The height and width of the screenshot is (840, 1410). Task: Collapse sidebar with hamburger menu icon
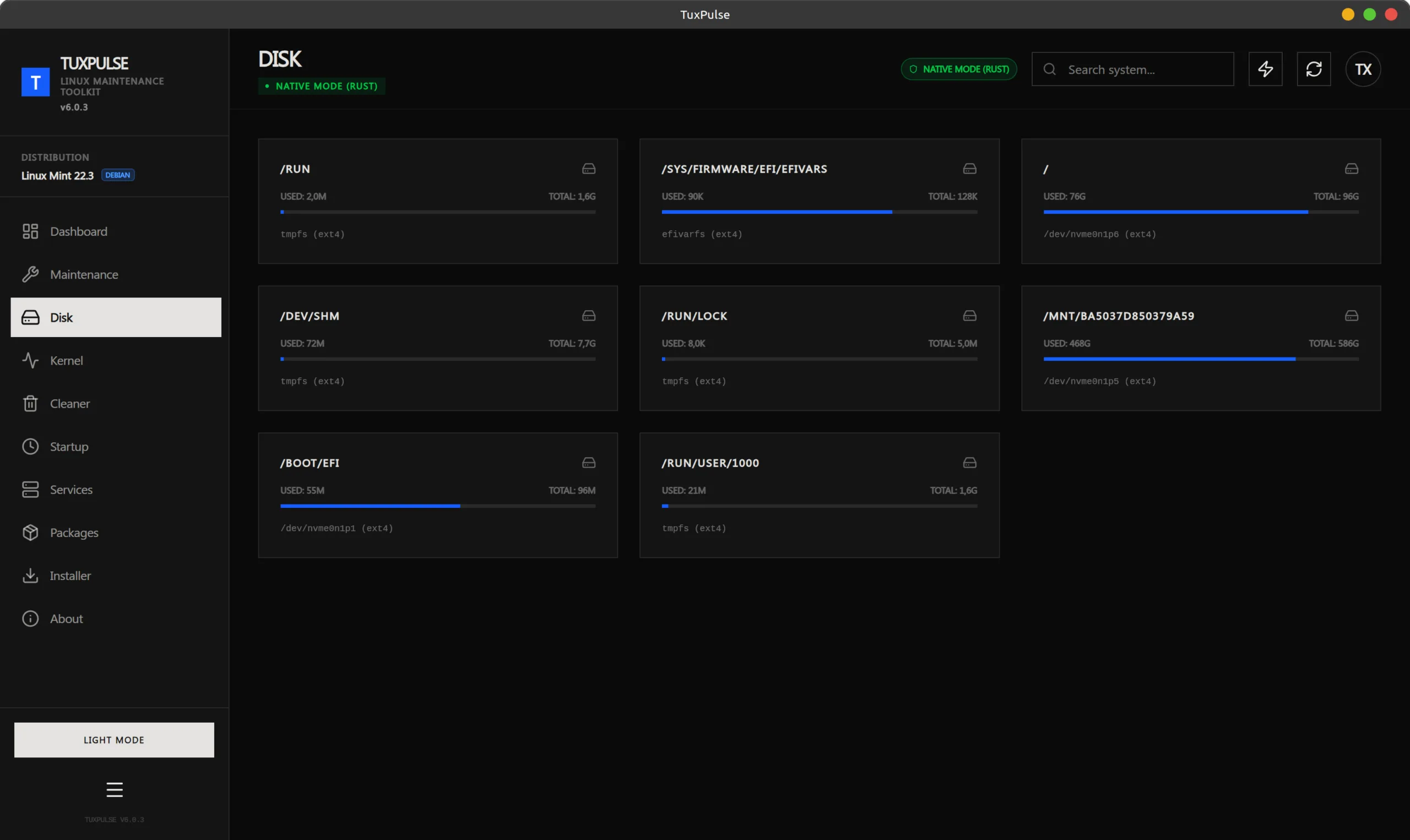[115, 789]
